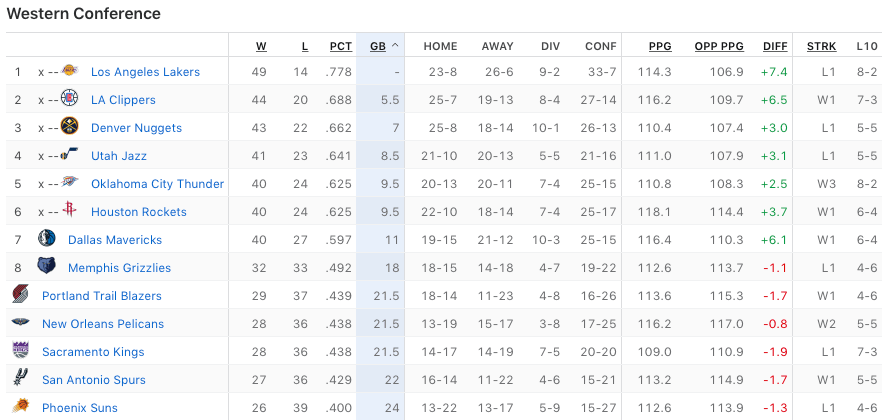892x420 pixels.
Task: Sort standings by the W column
Action: [x=261, y=46]
